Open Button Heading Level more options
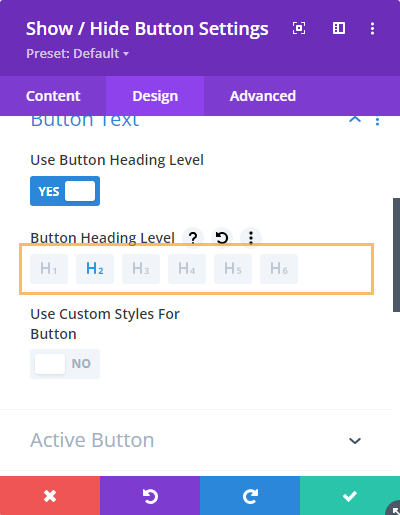 (x=251, y=238)
